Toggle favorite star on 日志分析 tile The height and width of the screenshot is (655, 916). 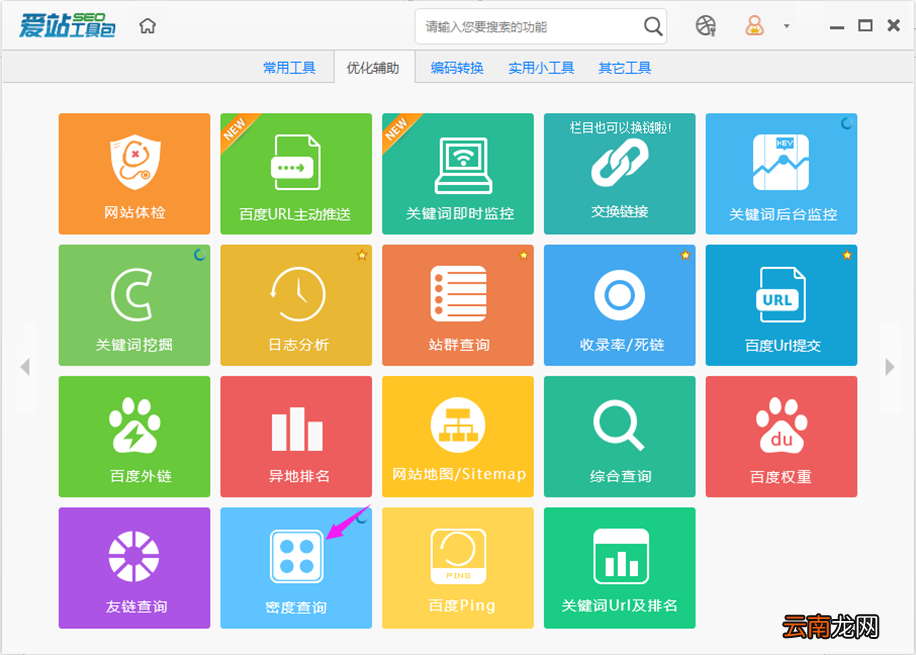pos(362,255)
